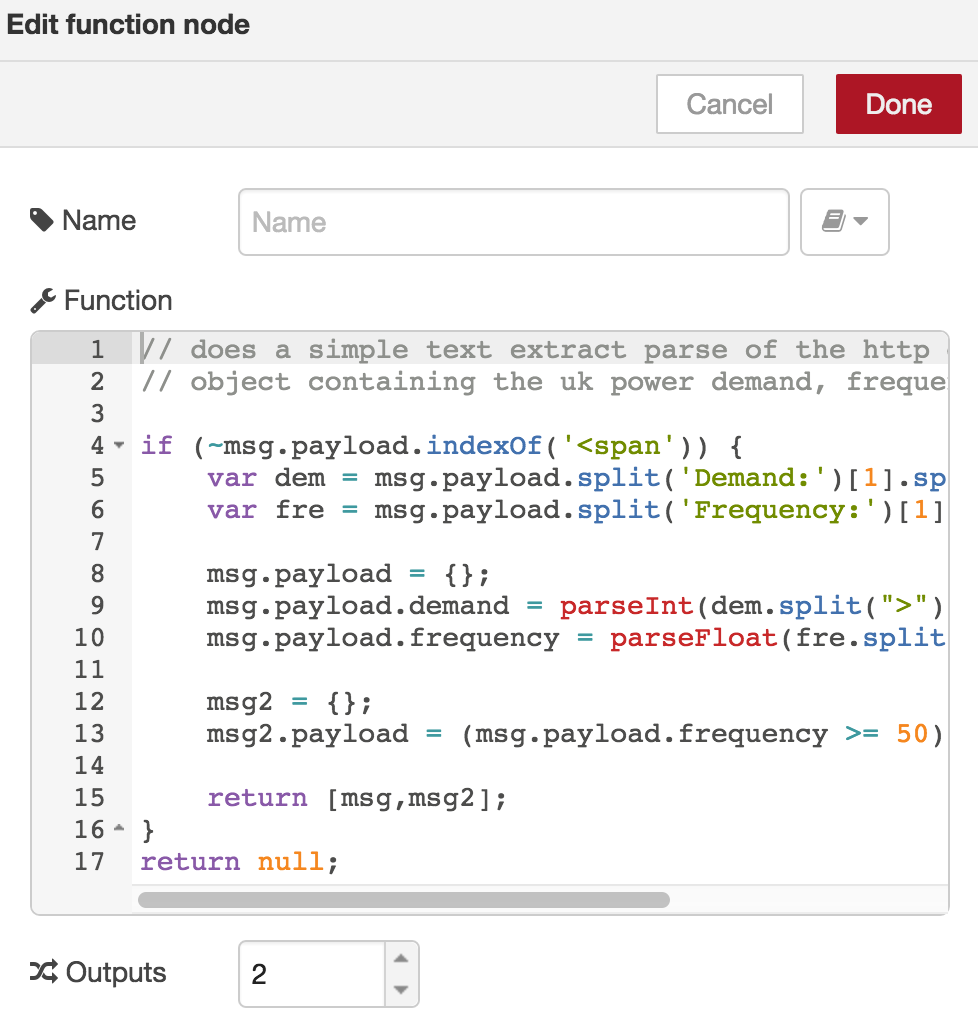Click line number 17 in gutter
The height and width of the screenshot is (1022, 978).
(x=89, y=861)
